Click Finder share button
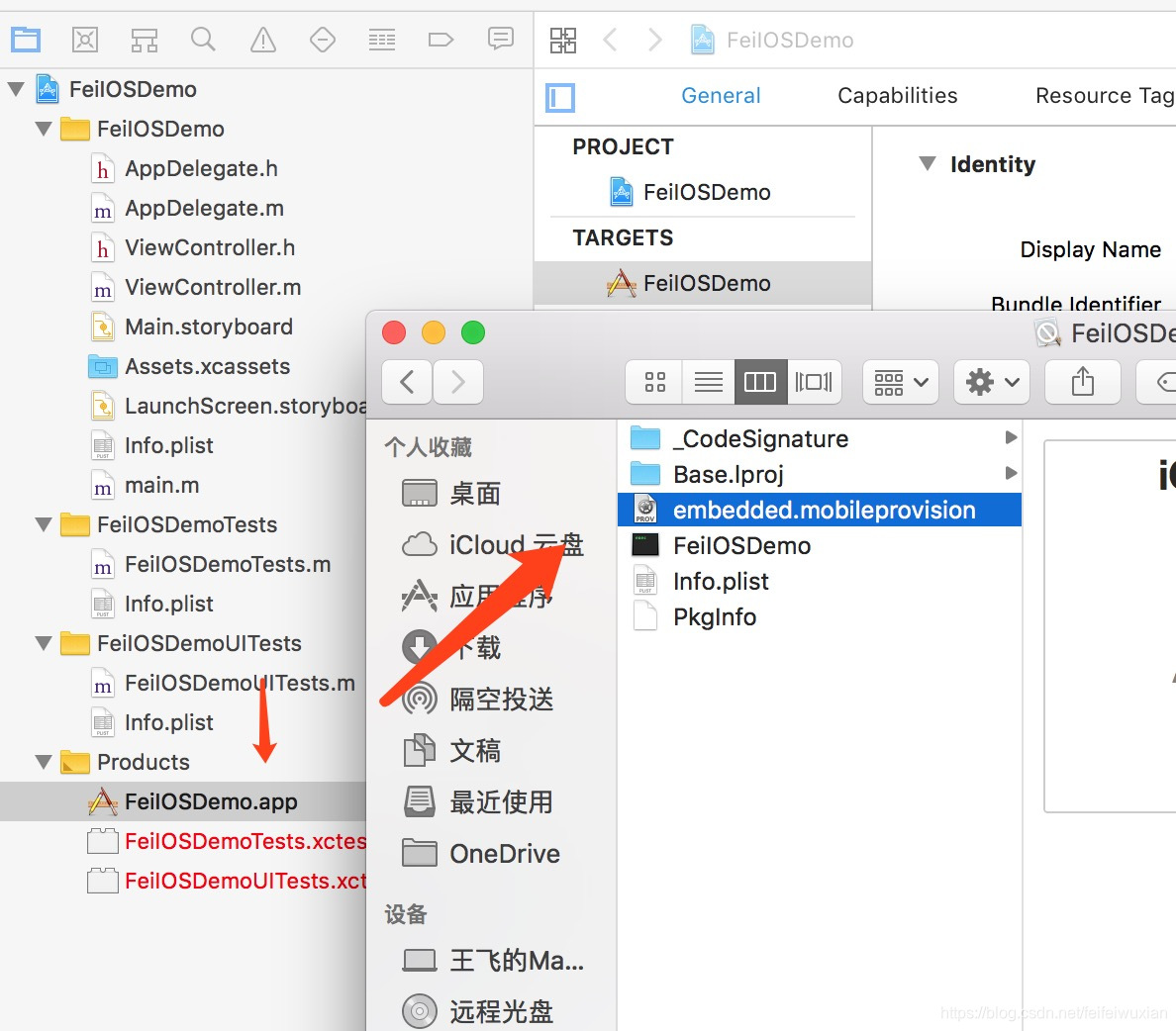The width and height of the screenshot is (1176, 1031). (1082, 382)
